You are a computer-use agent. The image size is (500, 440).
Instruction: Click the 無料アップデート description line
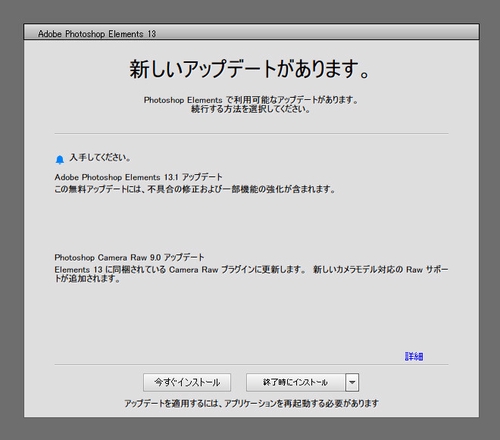tap(195, 189)
